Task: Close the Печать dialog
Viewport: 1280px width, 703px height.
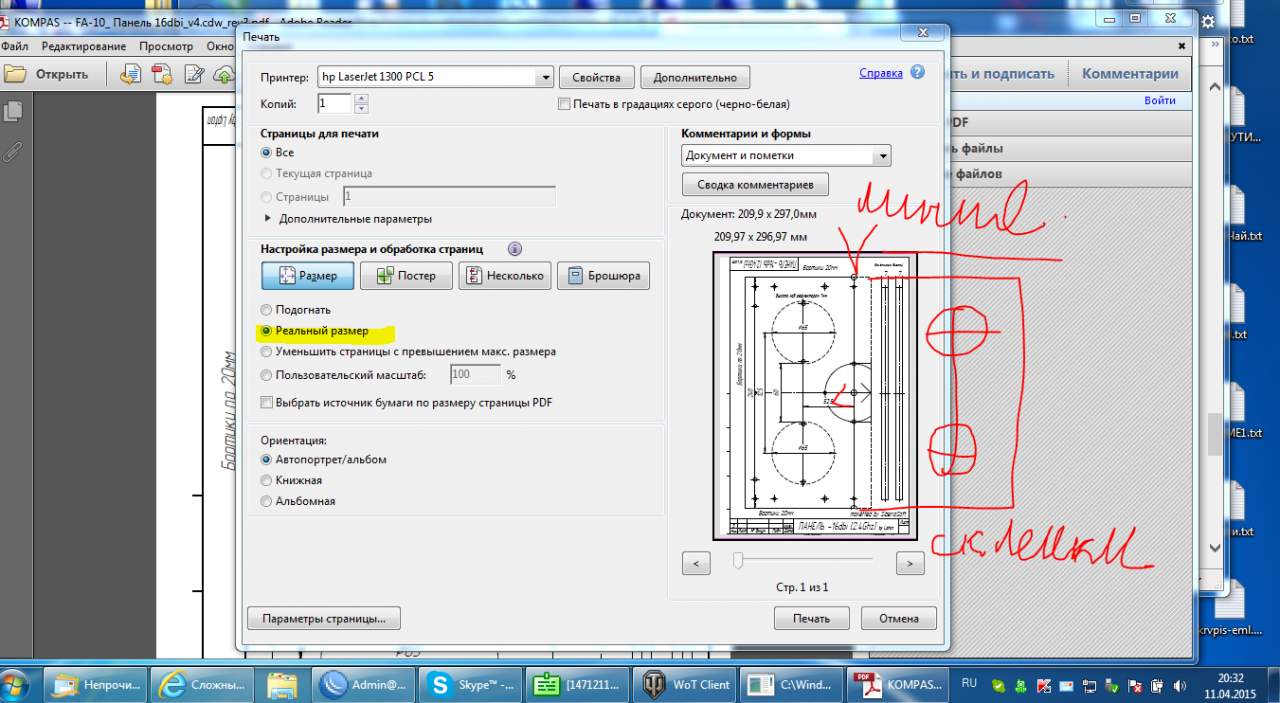Action: pyautogui.click(x=921, y=32)
